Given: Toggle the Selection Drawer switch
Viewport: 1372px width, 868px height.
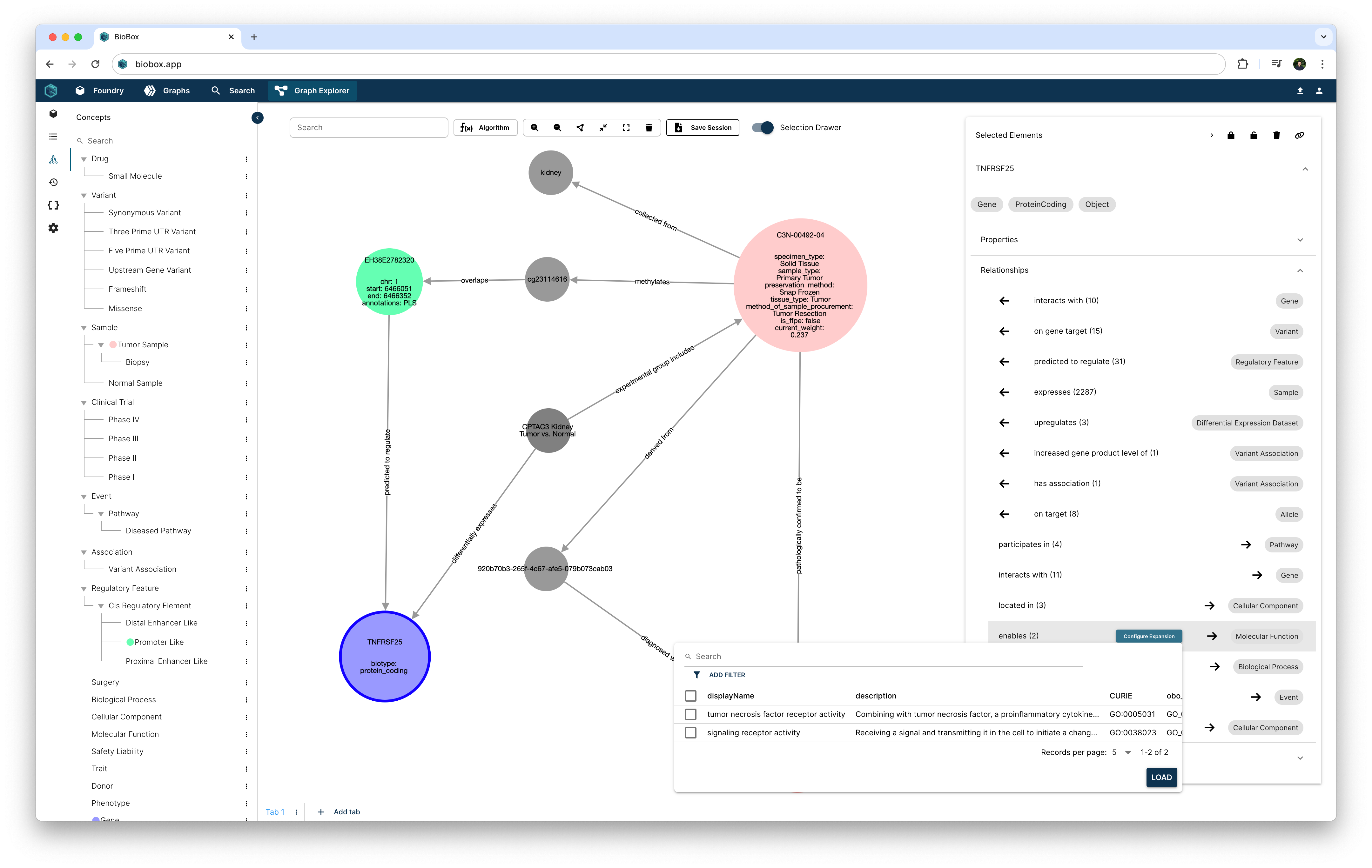Looking at the screenshot, I should [762, 128].
